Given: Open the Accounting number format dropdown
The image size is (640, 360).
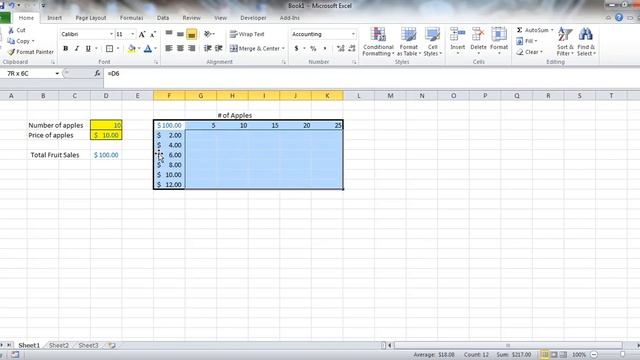Looking at the screenshot, I should [x=353, y=34].
